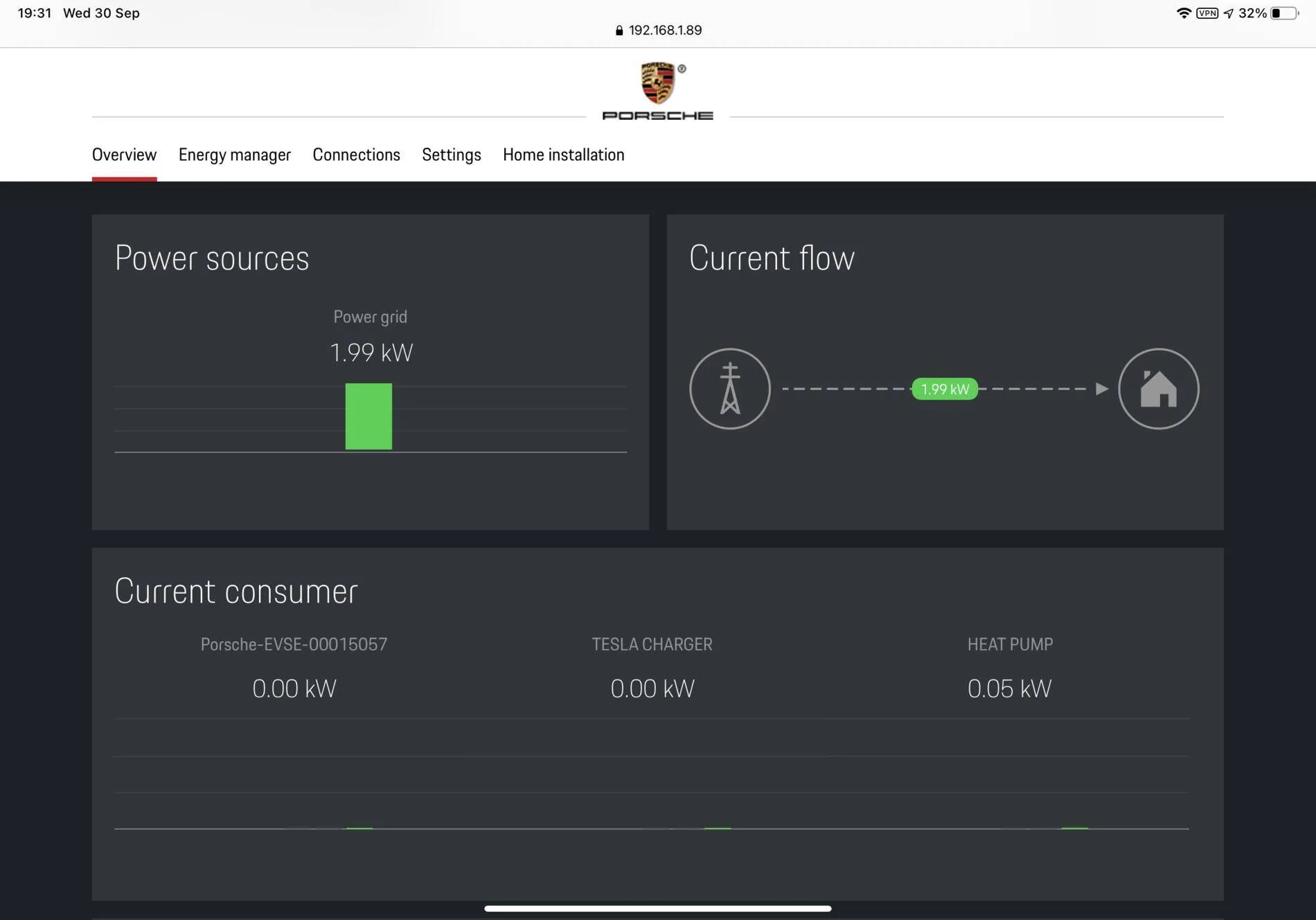The image size is (1316, 920).
Task: Click the 0.05 kW heat pump value
Action: click(x=1009, y=689)
